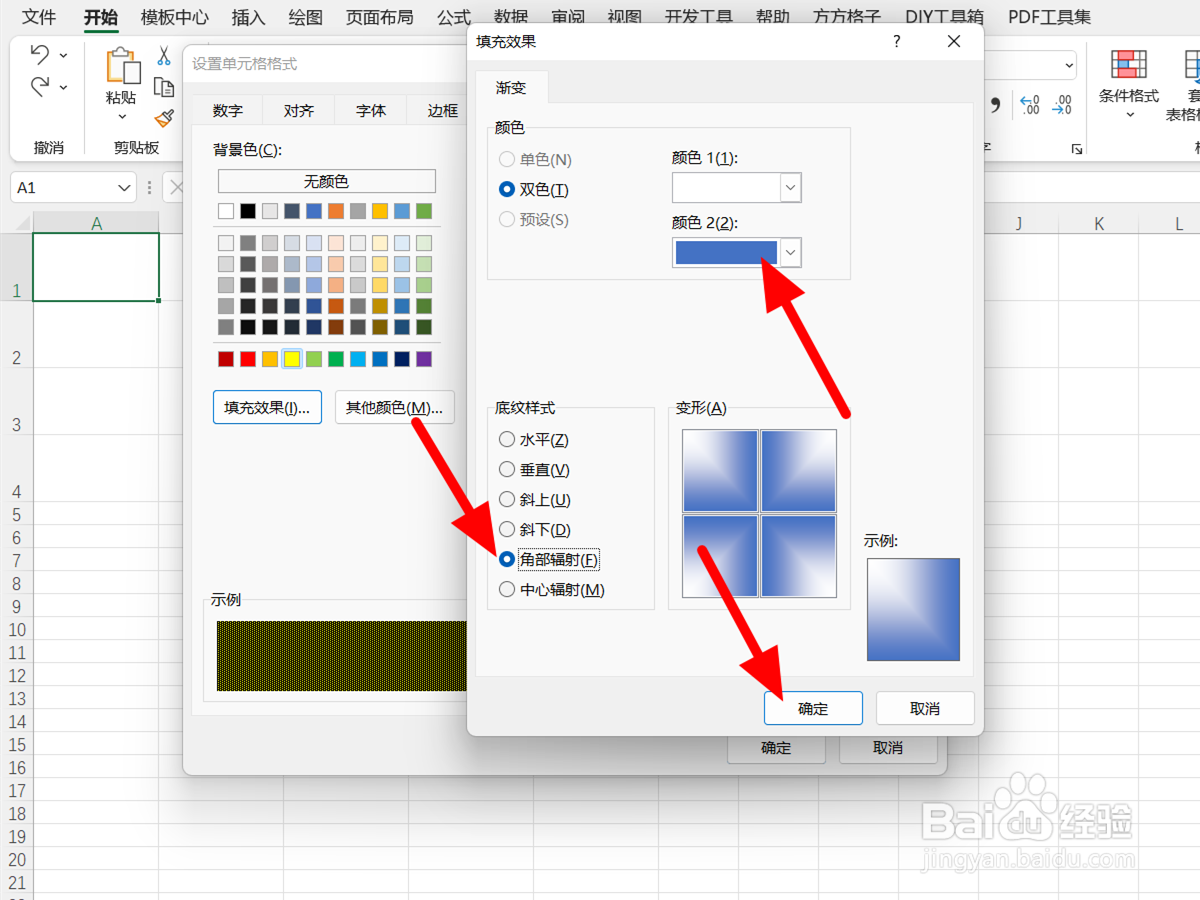Select the 角部辐射 from corner style

coord(507,560)
